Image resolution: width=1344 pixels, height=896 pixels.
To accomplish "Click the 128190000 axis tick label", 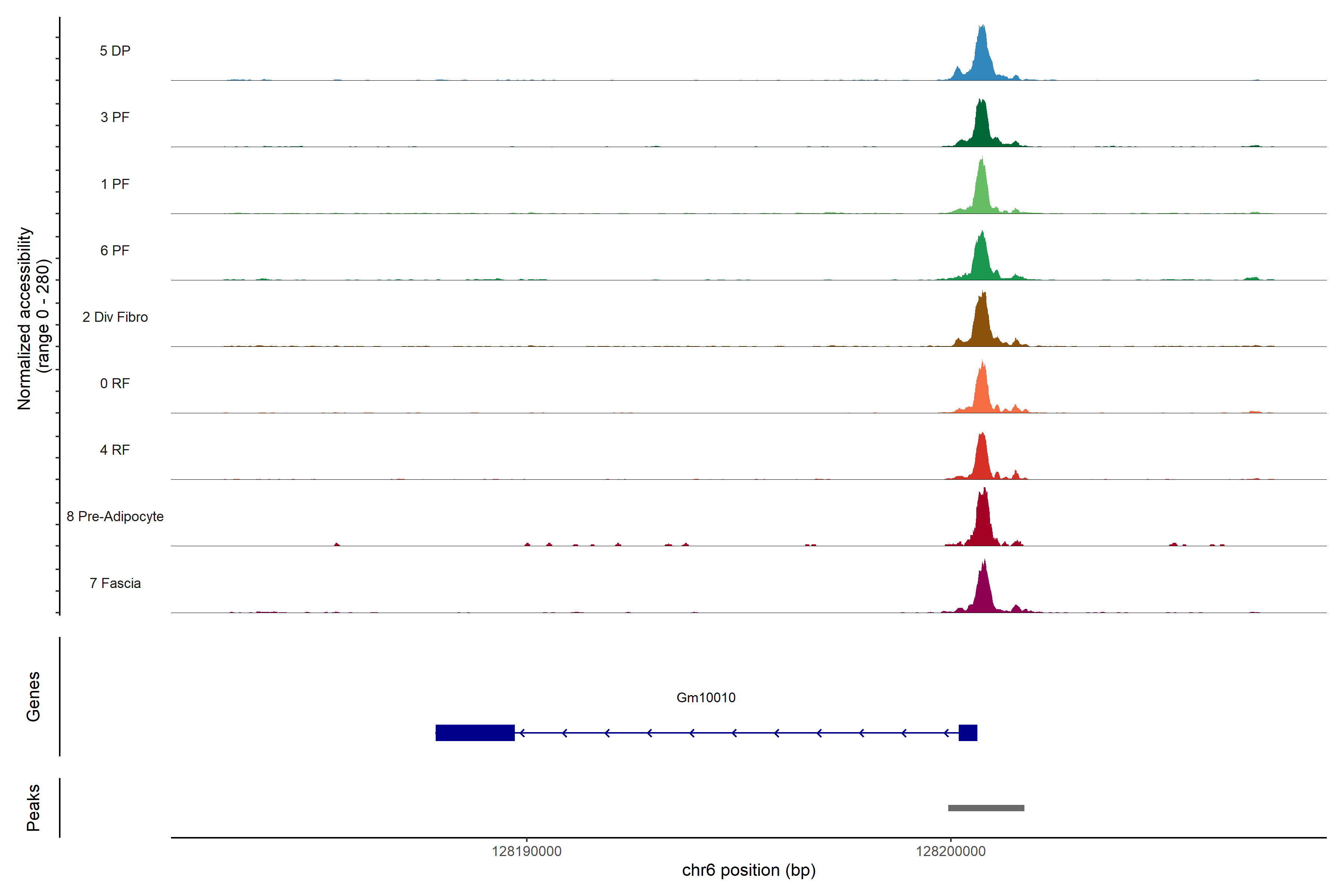I will pyautogui.click(x=526, y=852).
